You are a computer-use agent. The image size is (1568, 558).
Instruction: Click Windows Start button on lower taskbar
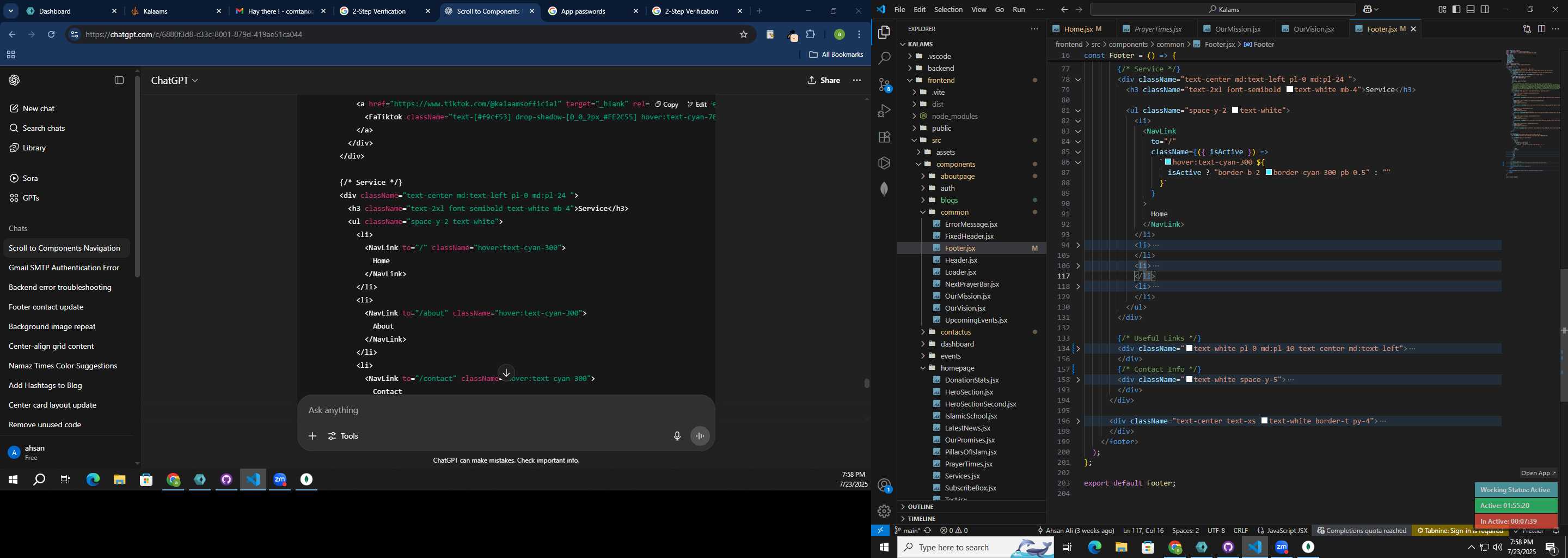884,548
